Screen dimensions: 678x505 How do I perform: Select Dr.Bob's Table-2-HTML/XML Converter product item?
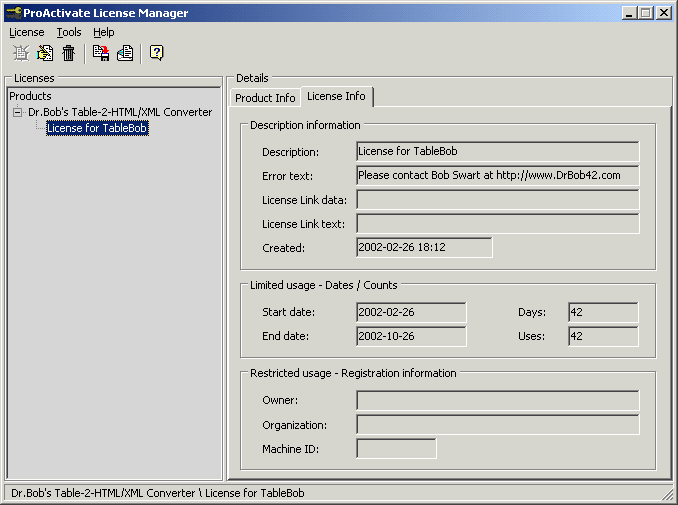[120, 112]
